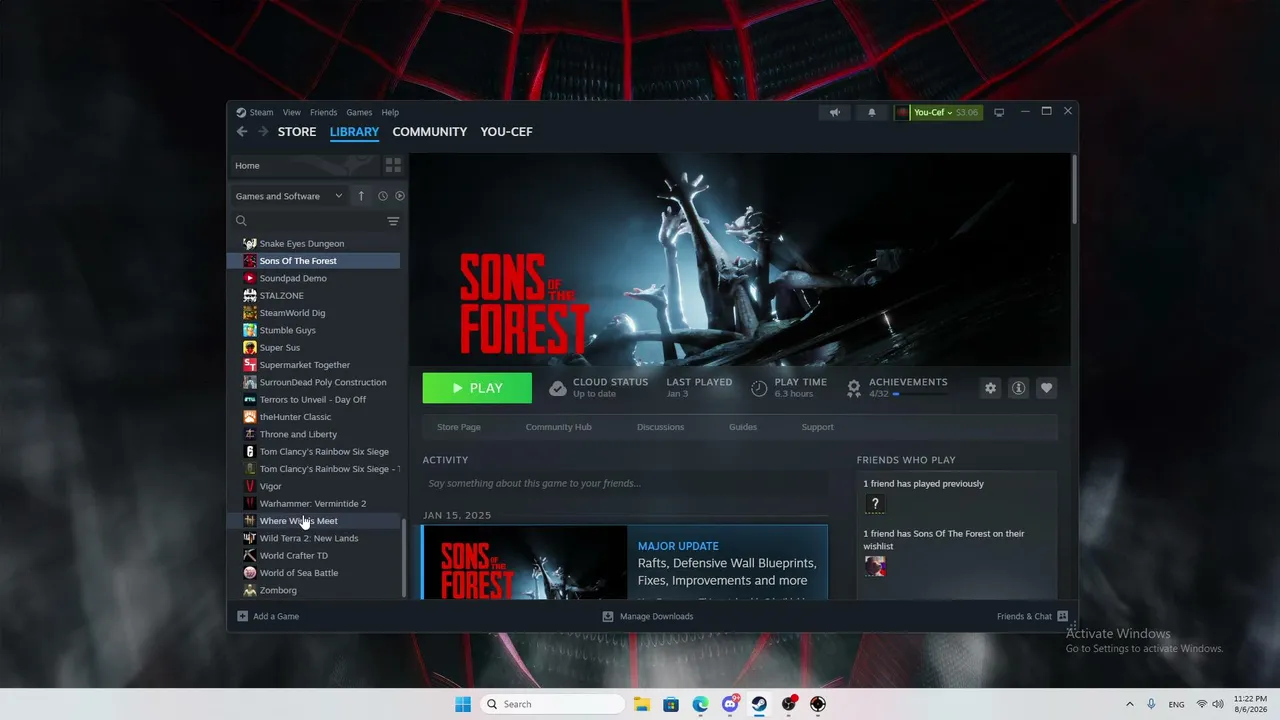Click the Windows taskbar Search box
This screenshot has width=1280, height=720.
click(552, 704)
